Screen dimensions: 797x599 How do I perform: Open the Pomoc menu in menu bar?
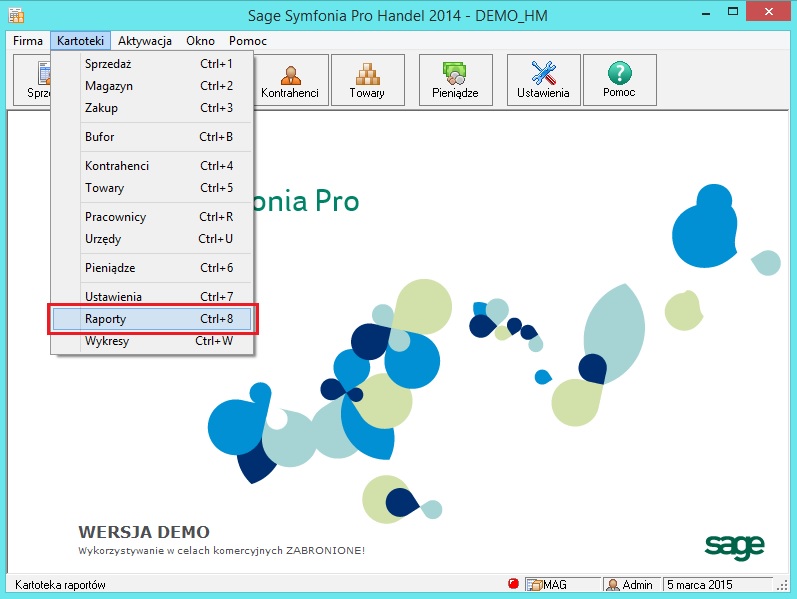tap(248, 41)
